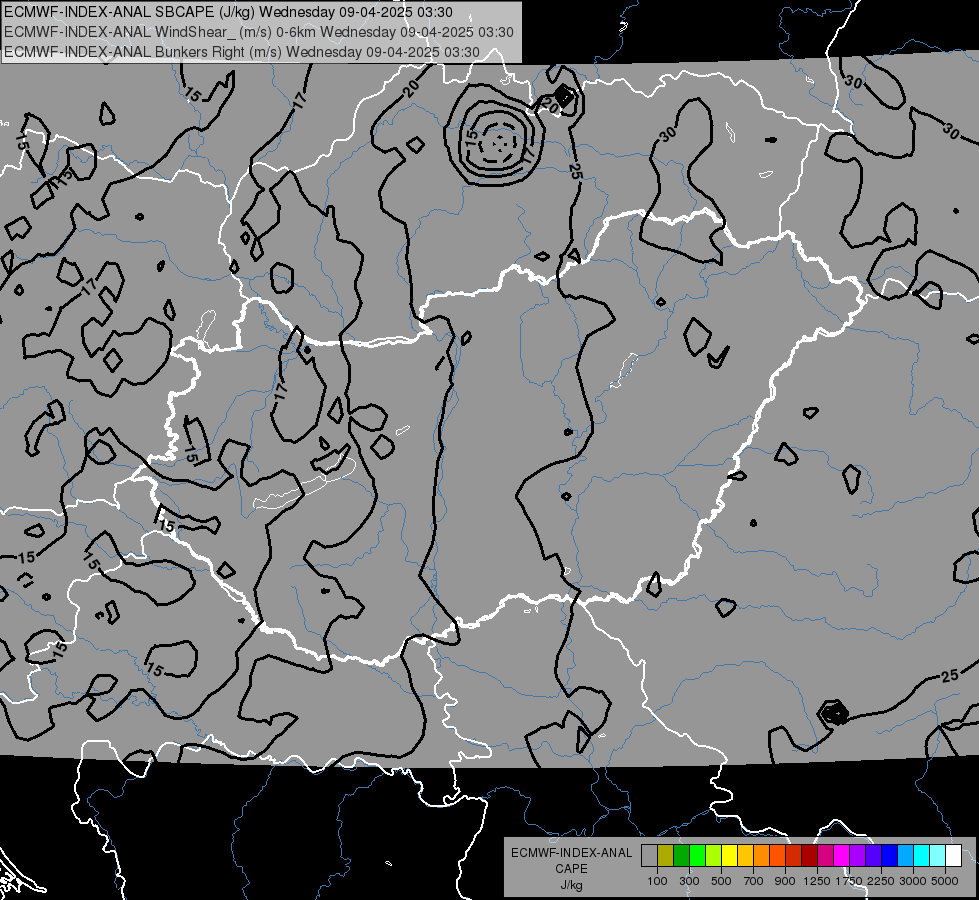Click the CAPE label in legend
The height and width of the screenshot is (900, 979).
tap(571, 869)
